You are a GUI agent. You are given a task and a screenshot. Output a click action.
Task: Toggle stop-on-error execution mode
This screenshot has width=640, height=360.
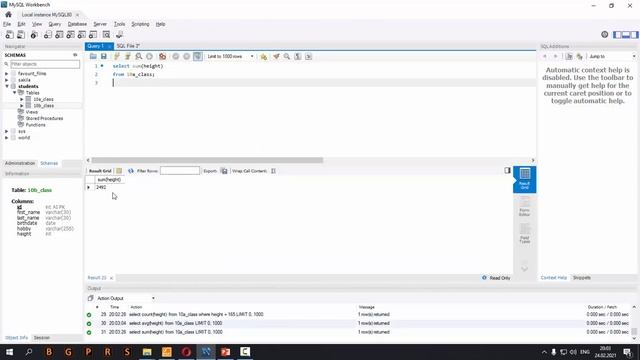tap(162, 56)
